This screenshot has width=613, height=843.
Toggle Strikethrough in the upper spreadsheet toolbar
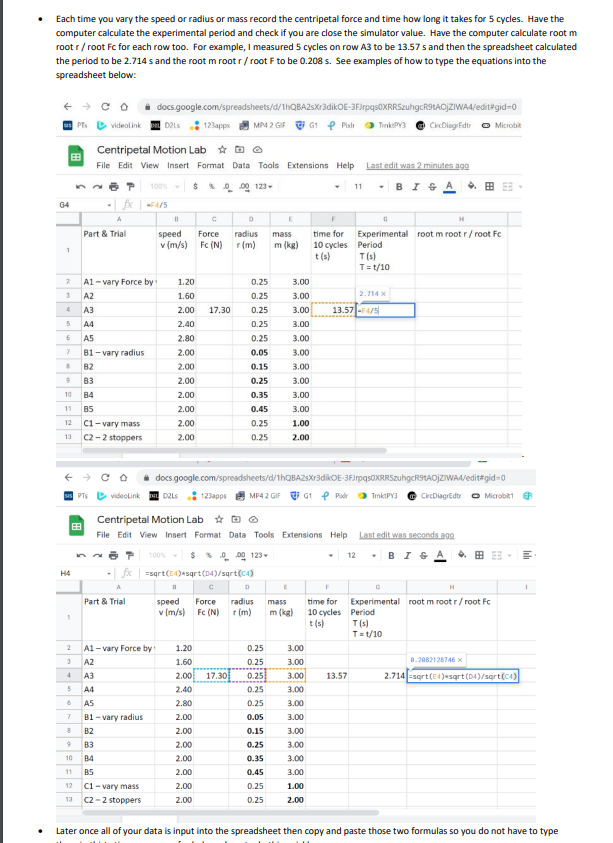432,187
